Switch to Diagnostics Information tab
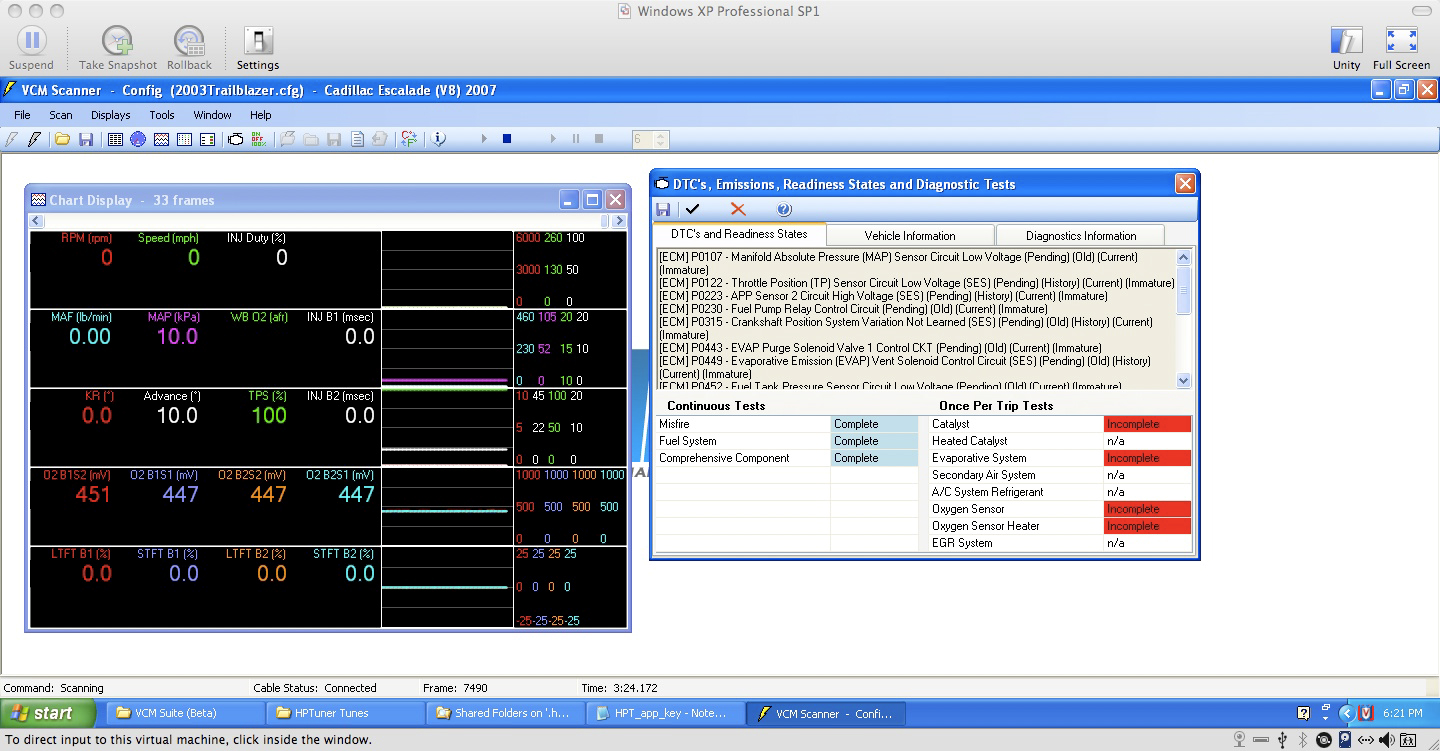 point(1081,236)
